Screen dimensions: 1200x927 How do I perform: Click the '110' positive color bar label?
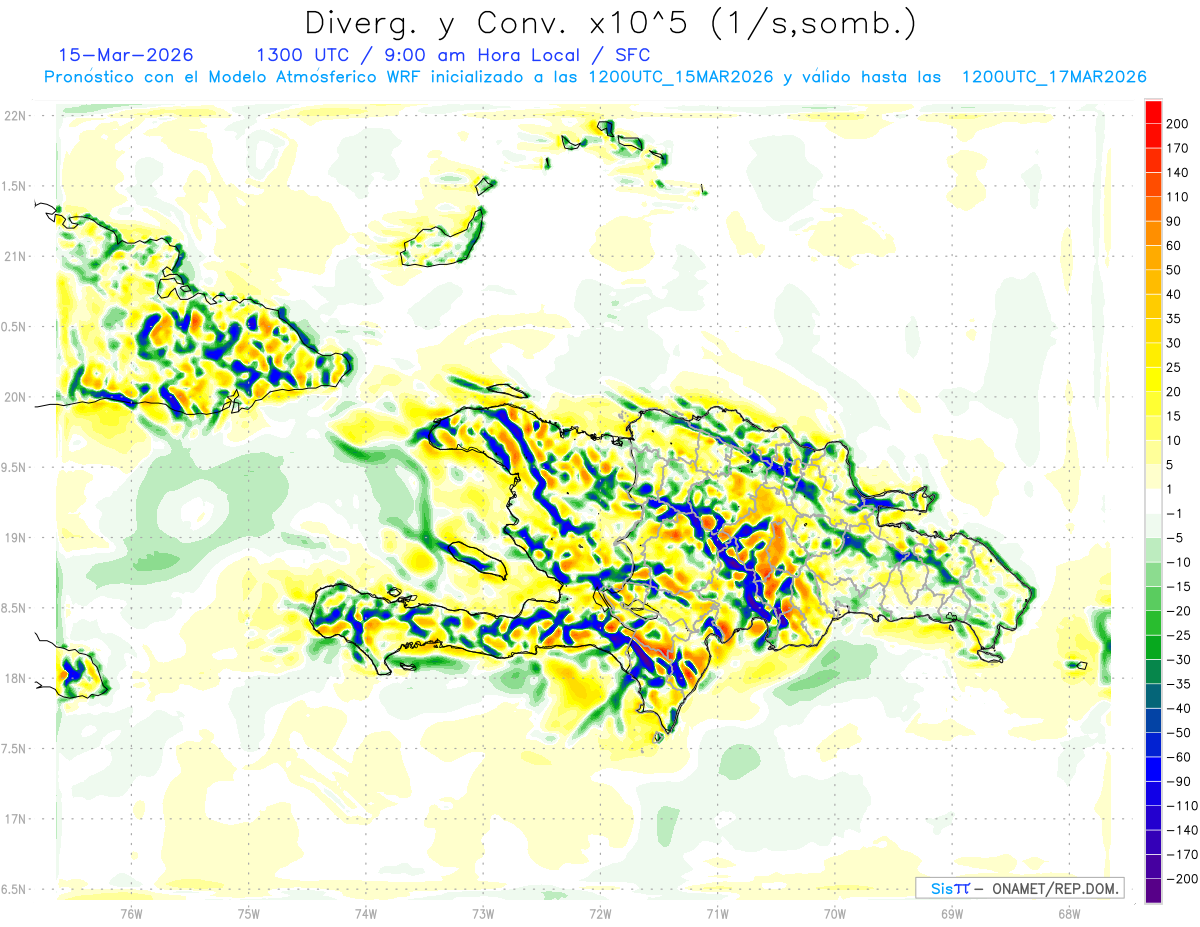pyautogui.click(x=1178, y=198)
